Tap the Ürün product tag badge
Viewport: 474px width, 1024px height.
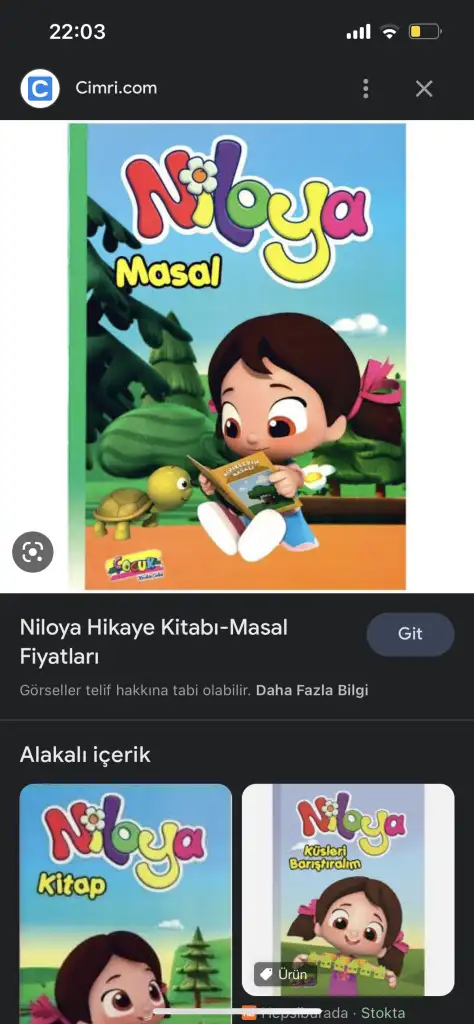pyautogui.click(x=285, y=974)
